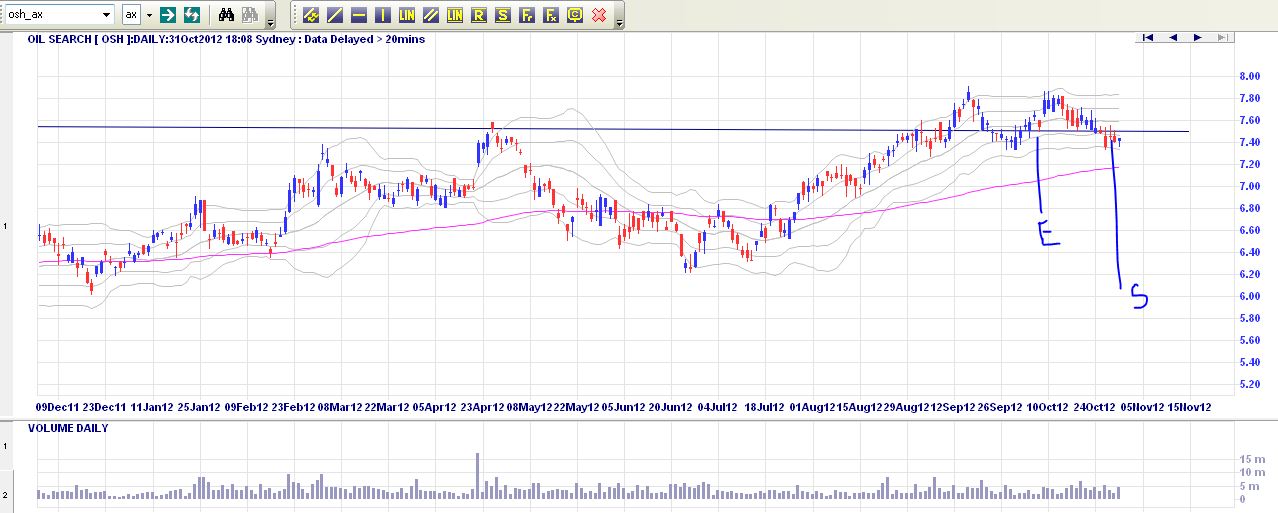This screenshot has width=1278, height=513.
Task: Click the first LIN tool icon
Action: (x=407, y=15)
